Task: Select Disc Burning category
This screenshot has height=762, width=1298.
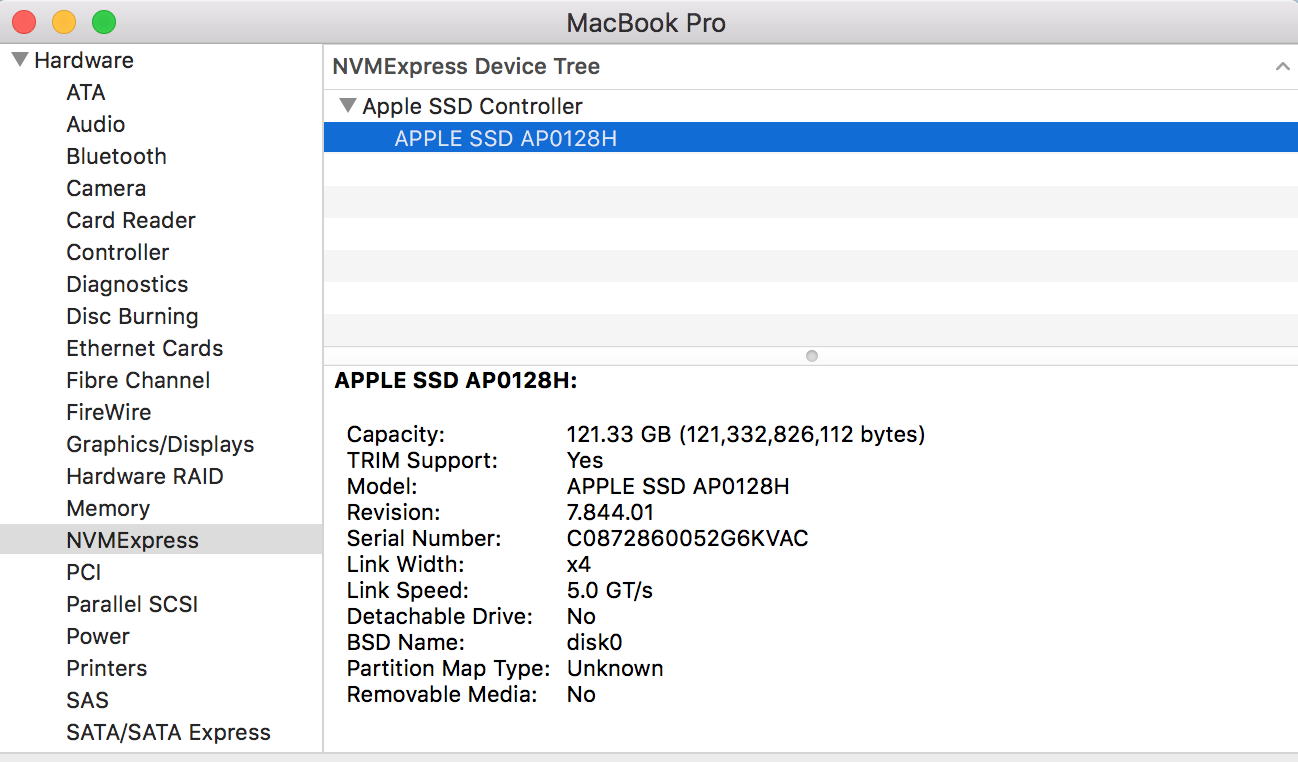Action: pyautogui.click(x=132, y=316)
